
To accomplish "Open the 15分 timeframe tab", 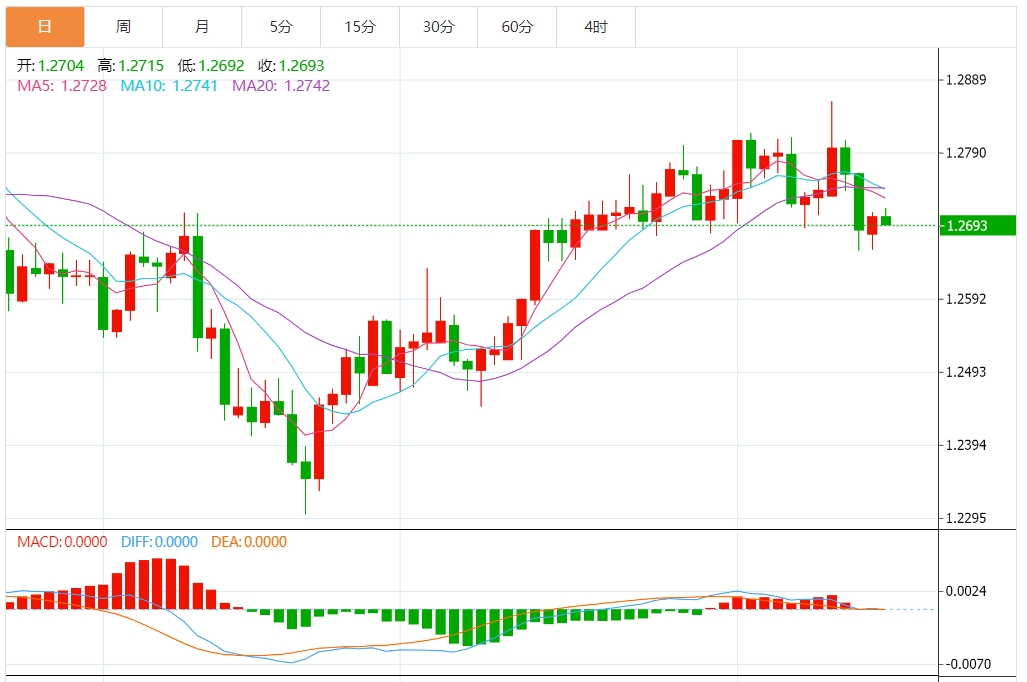I will pyautogui.click(x=360, y=27).
